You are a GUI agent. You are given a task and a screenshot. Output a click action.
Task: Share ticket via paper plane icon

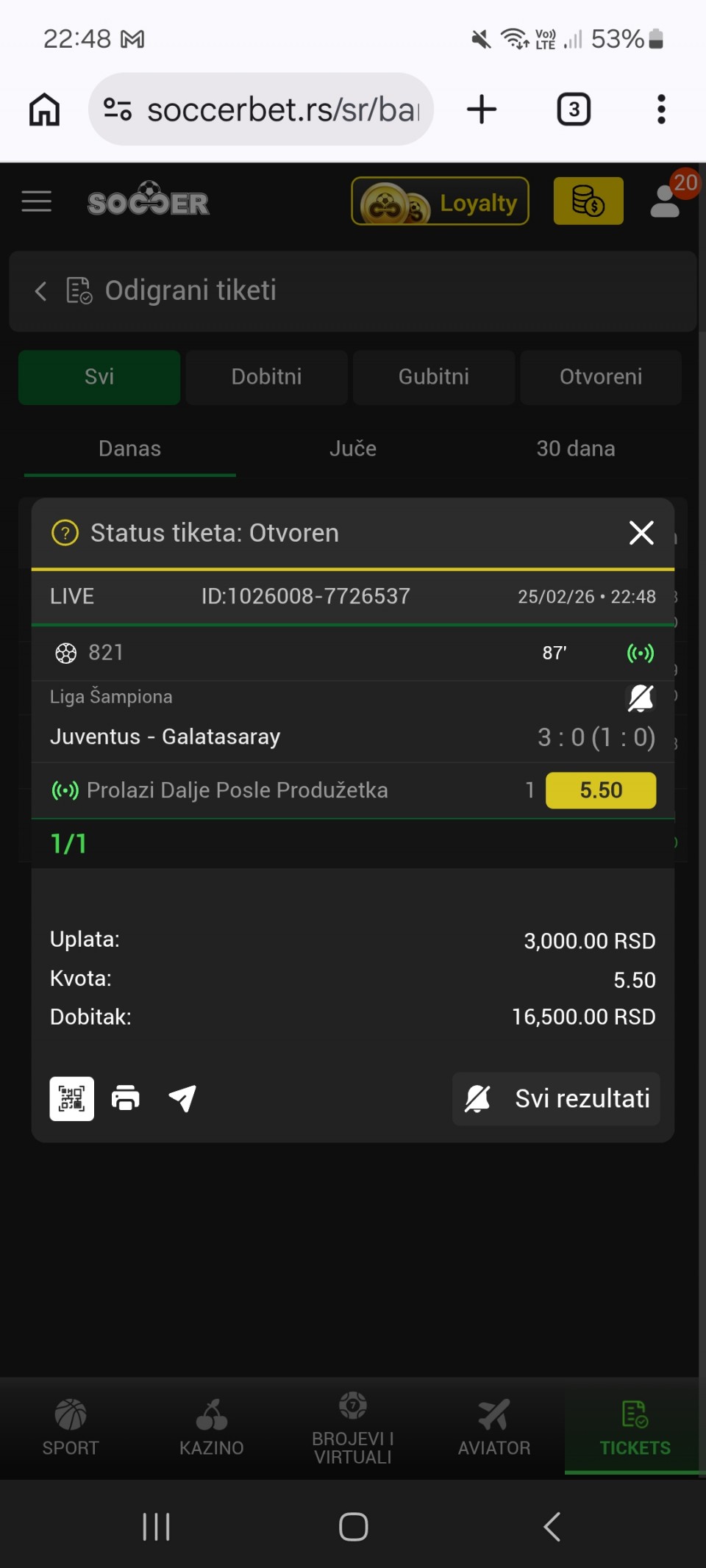coord(182,1098)
